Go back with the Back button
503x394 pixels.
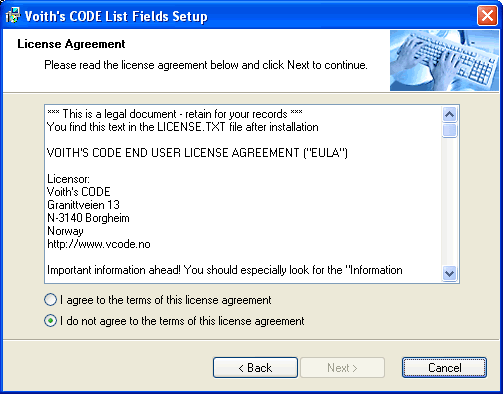click(255, 368)
